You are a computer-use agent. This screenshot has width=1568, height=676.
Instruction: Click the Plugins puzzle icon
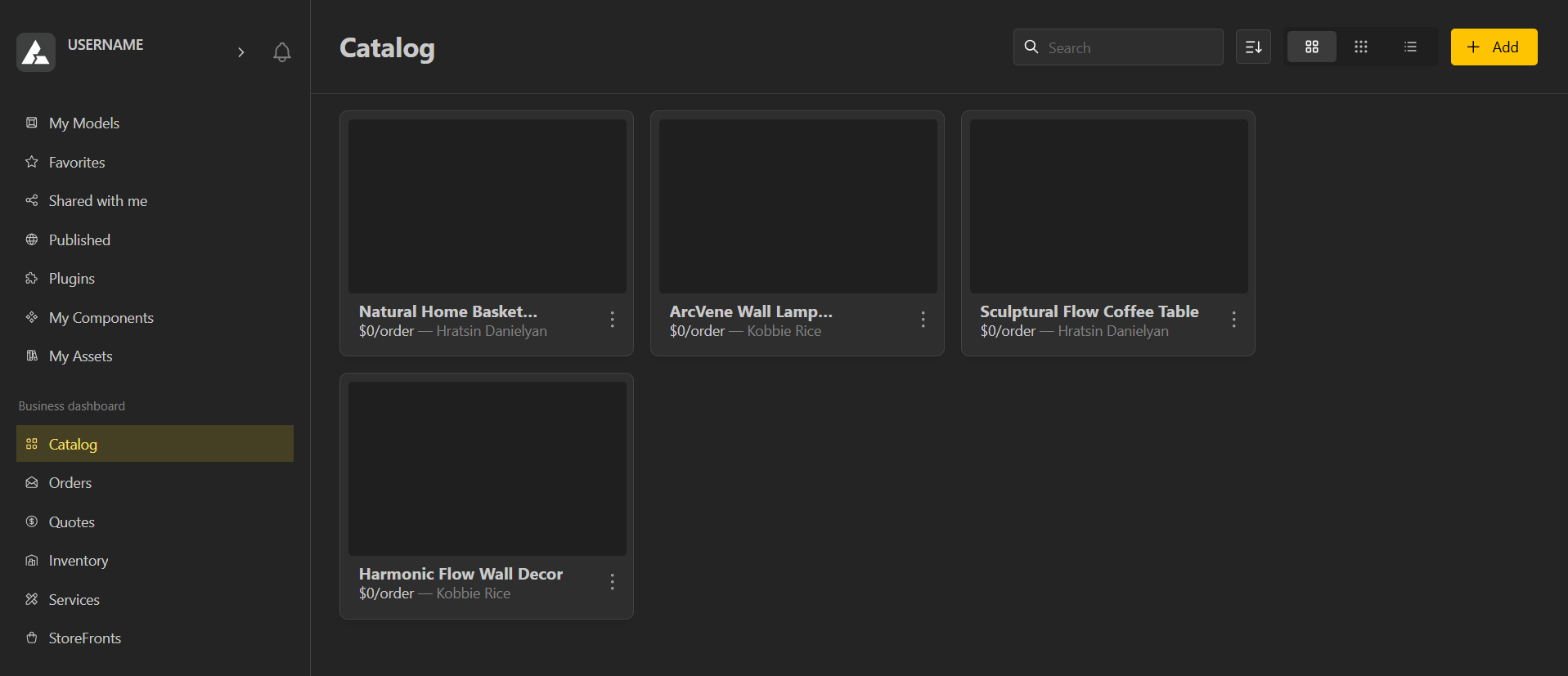click(32, 279)
